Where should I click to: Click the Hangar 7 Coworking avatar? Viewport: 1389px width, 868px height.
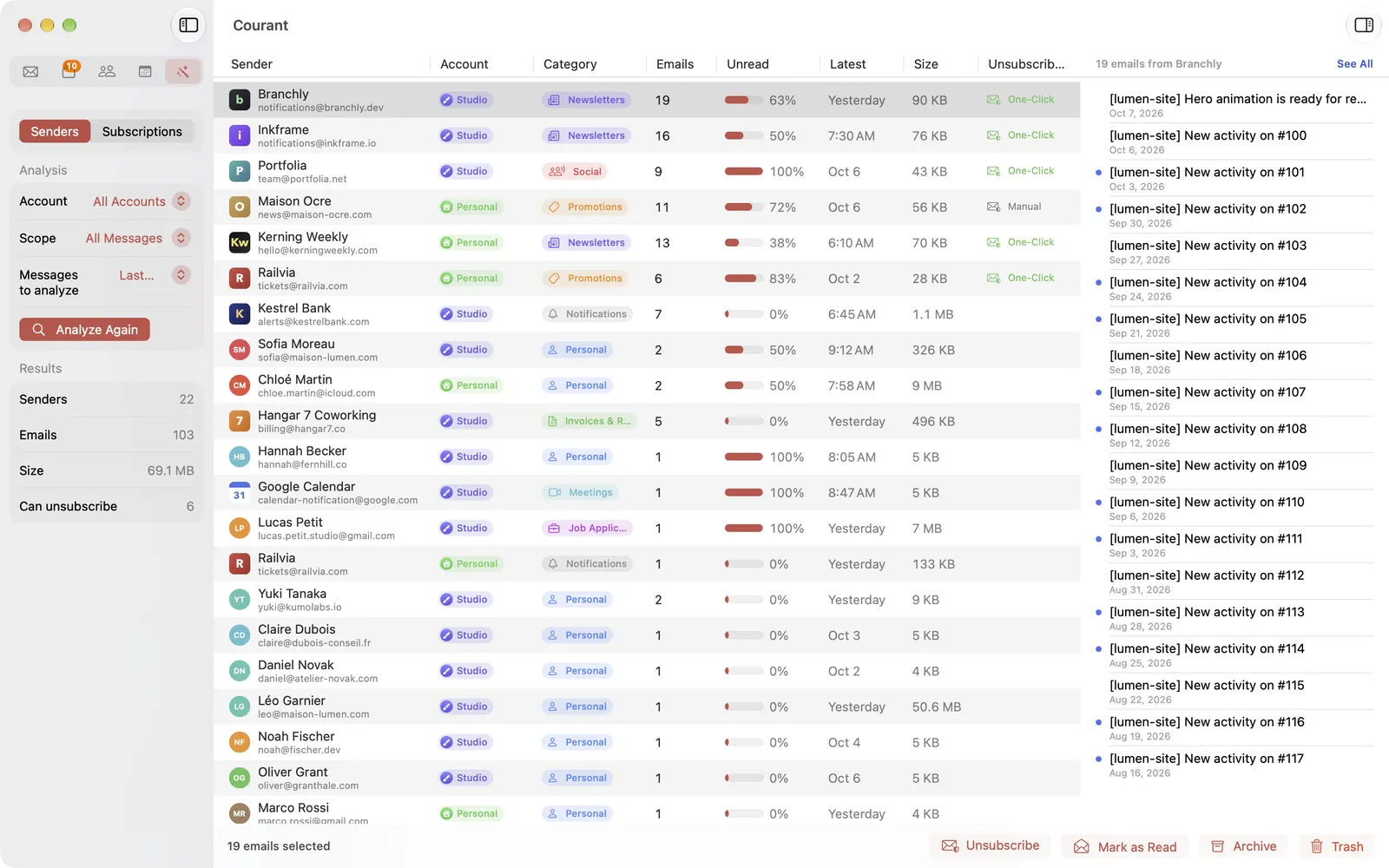pyautogui.click(x=240, y=421)
